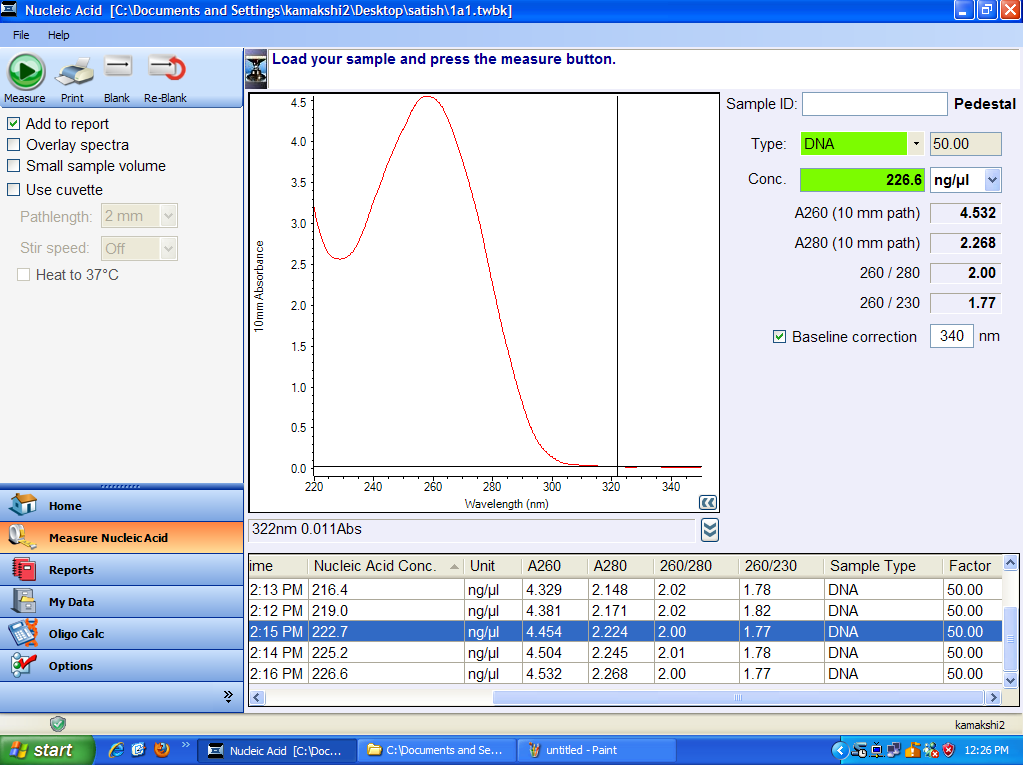The height and width of the screenshot is (771, 1023).
Task: Open the ng/µl concentration unit dropdown
Action: tap(992, 180)
